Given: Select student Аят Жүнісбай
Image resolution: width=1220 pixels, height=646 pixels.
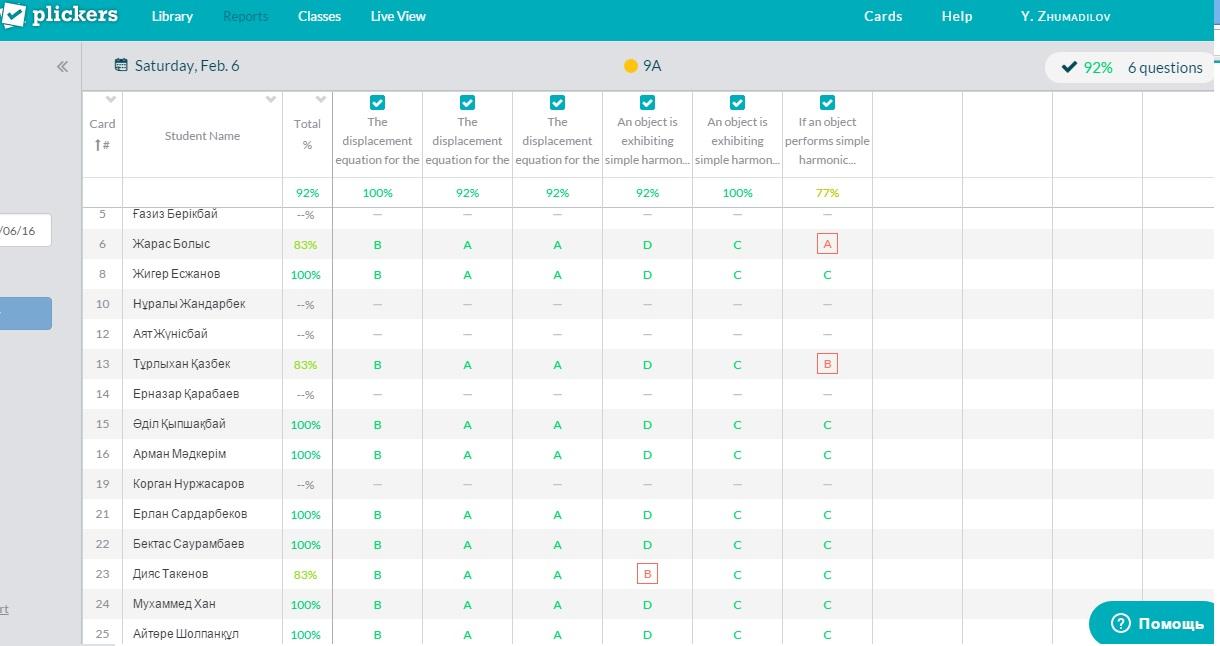Looking at the screenshot, I should (170, 334).
